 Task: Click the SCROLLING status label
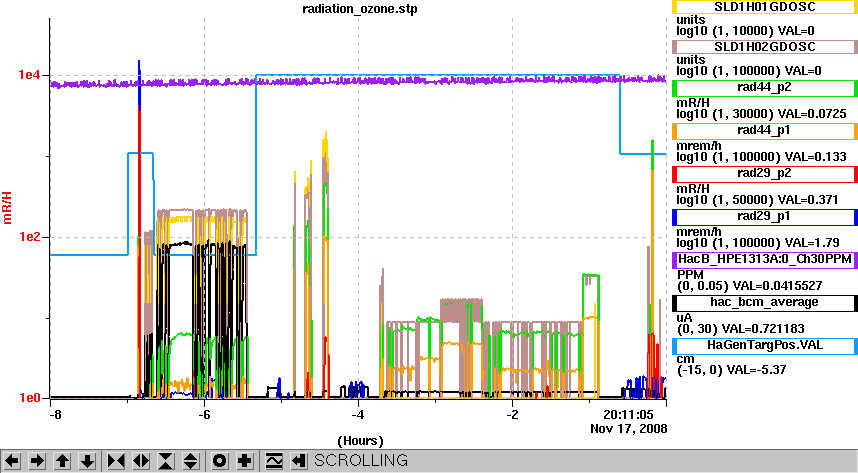[361, 460]
